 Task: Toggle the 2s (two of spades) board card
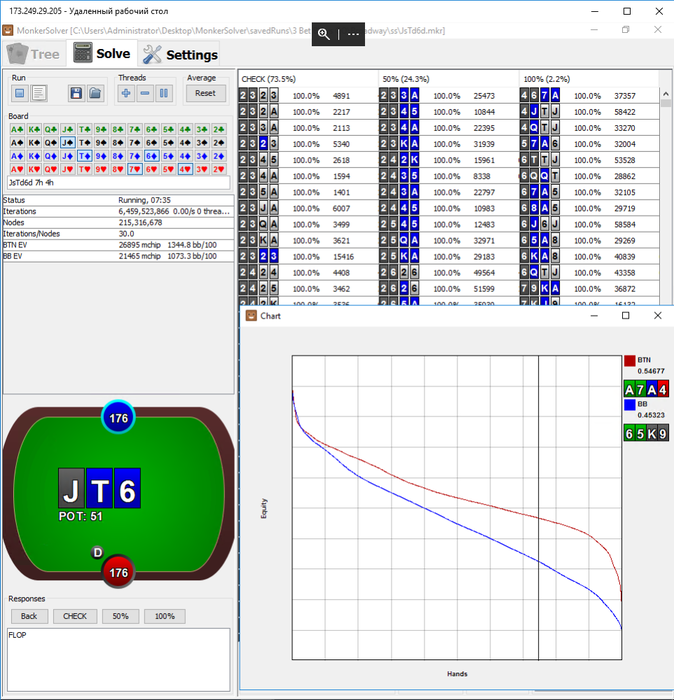[x=219, y=143]
